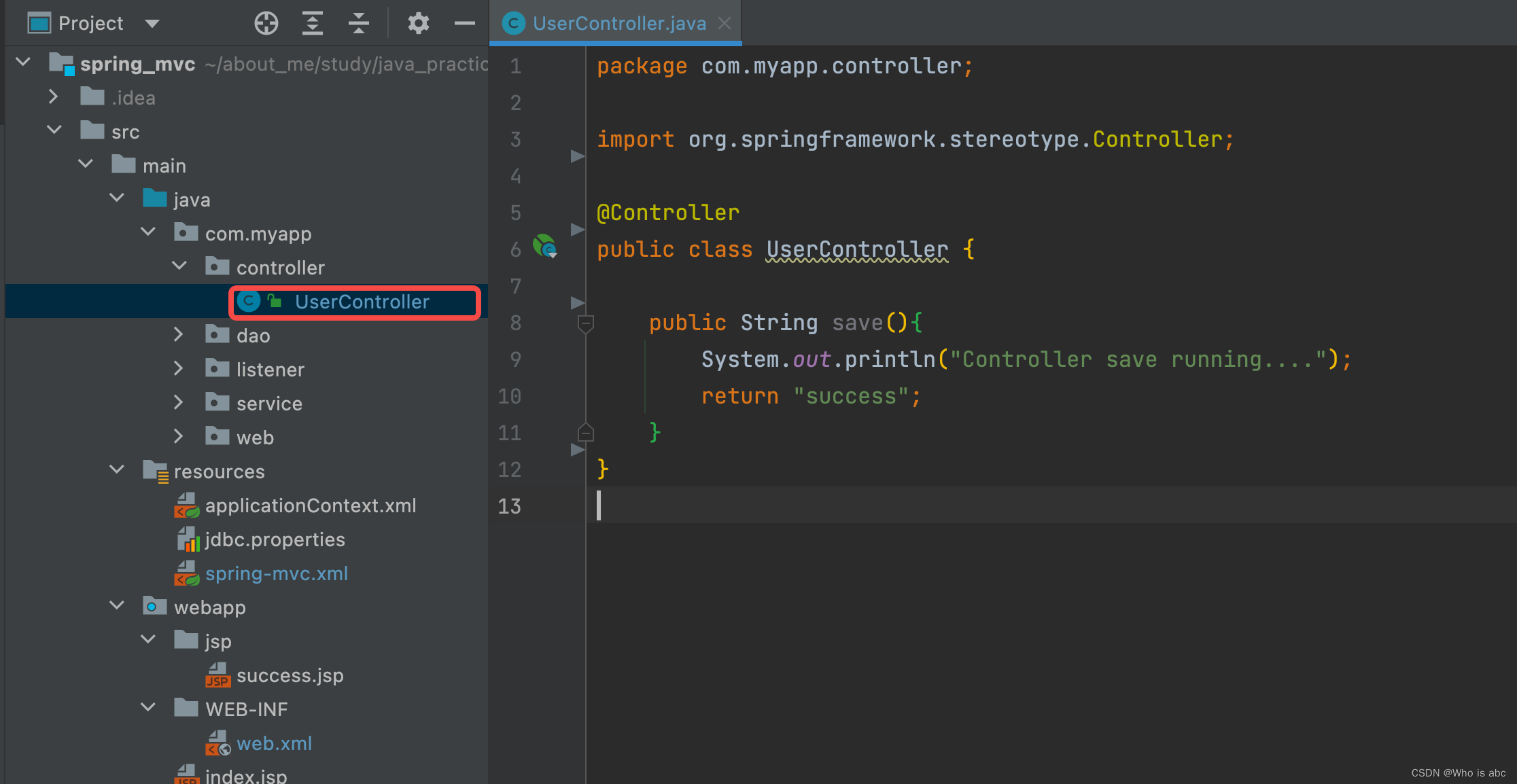Select the web.xml file under WEB-INF
Screen dimensions: 1517x784
pyautogui.click(x=274, y=744)
